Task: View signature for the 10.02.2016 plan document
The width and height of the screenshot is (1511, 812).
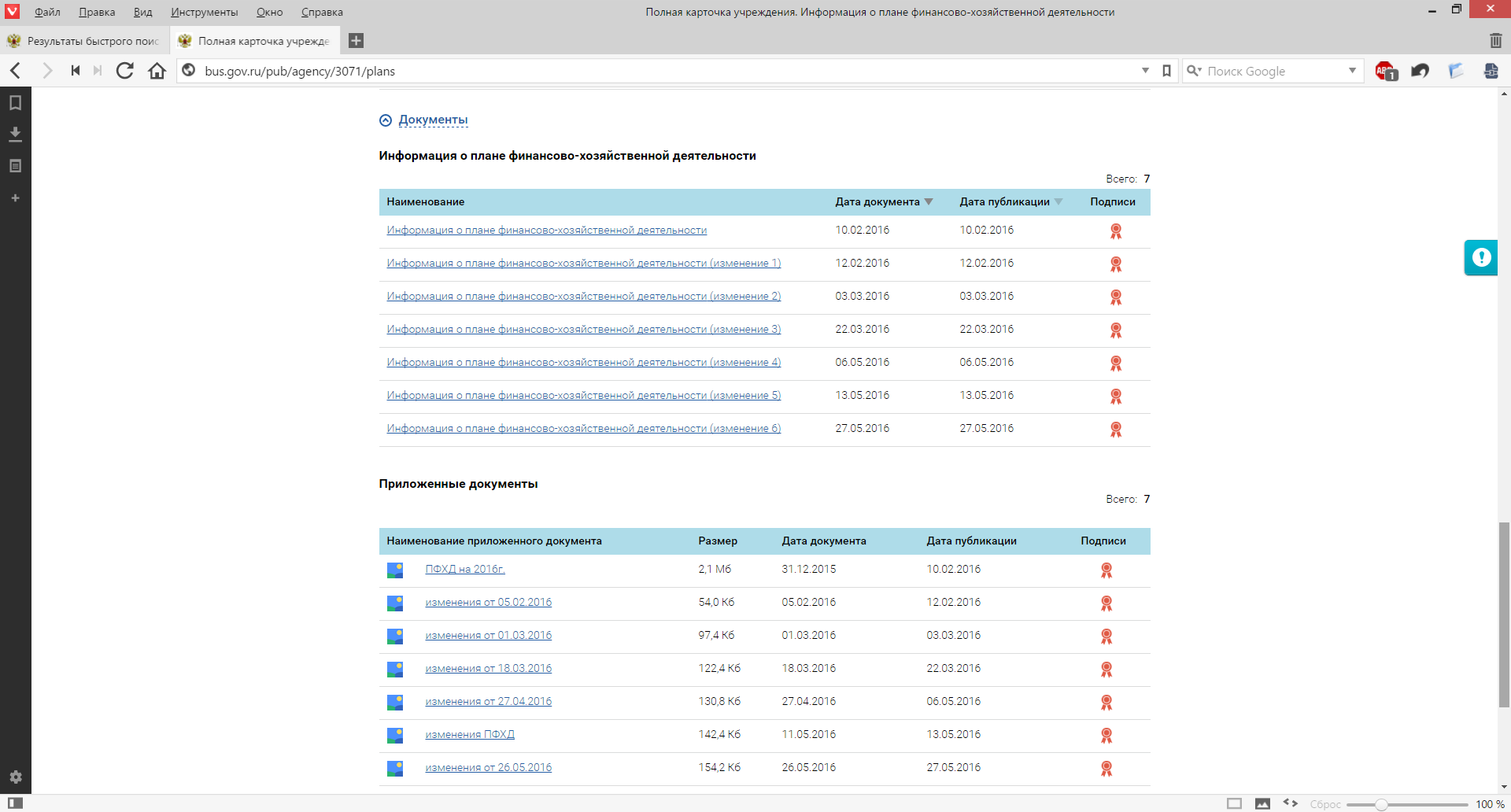Action: tap(1115, 231)
